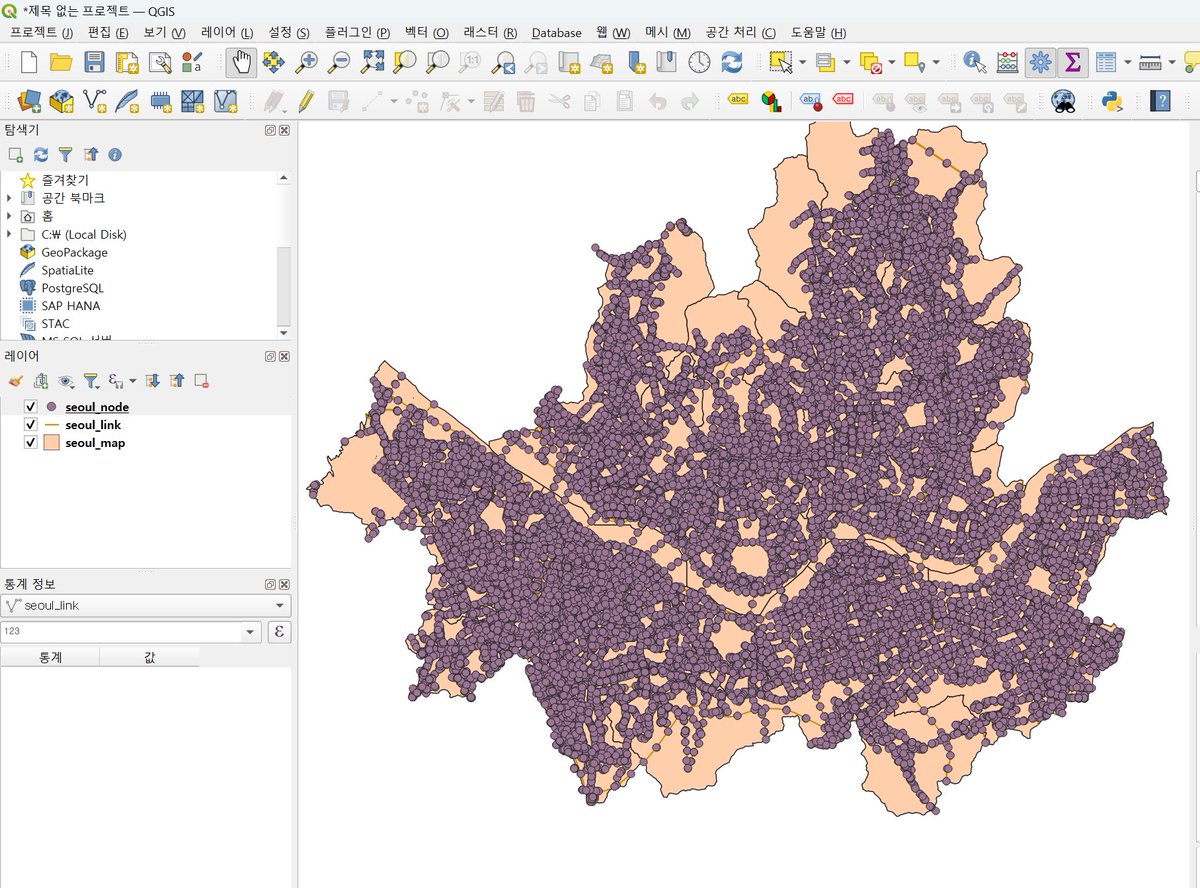Screen dimensions: 1200x888
Task: Open the Style Manager icon
Action: [192, 62]
